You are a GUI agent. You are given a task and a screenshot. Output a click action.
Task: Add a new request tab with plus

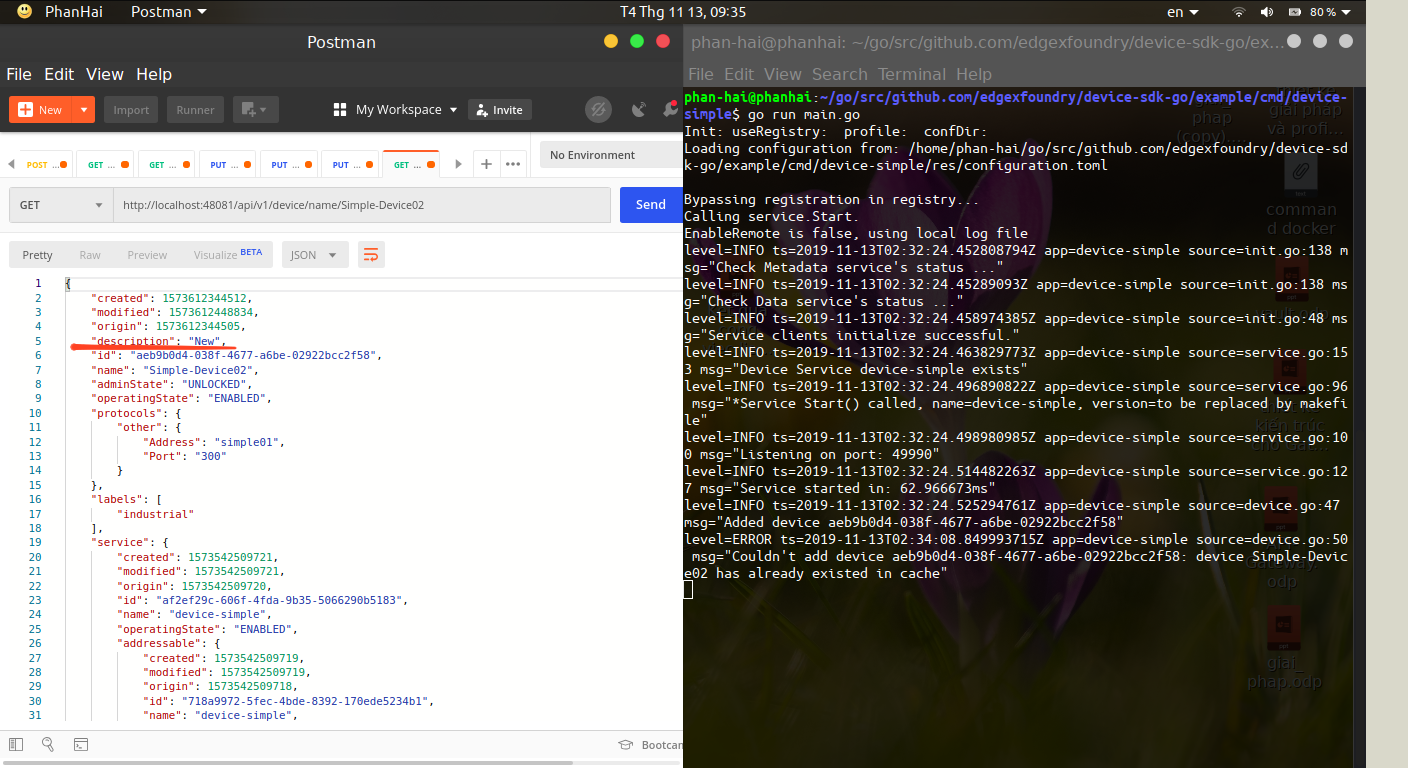[x=486, y=164]
